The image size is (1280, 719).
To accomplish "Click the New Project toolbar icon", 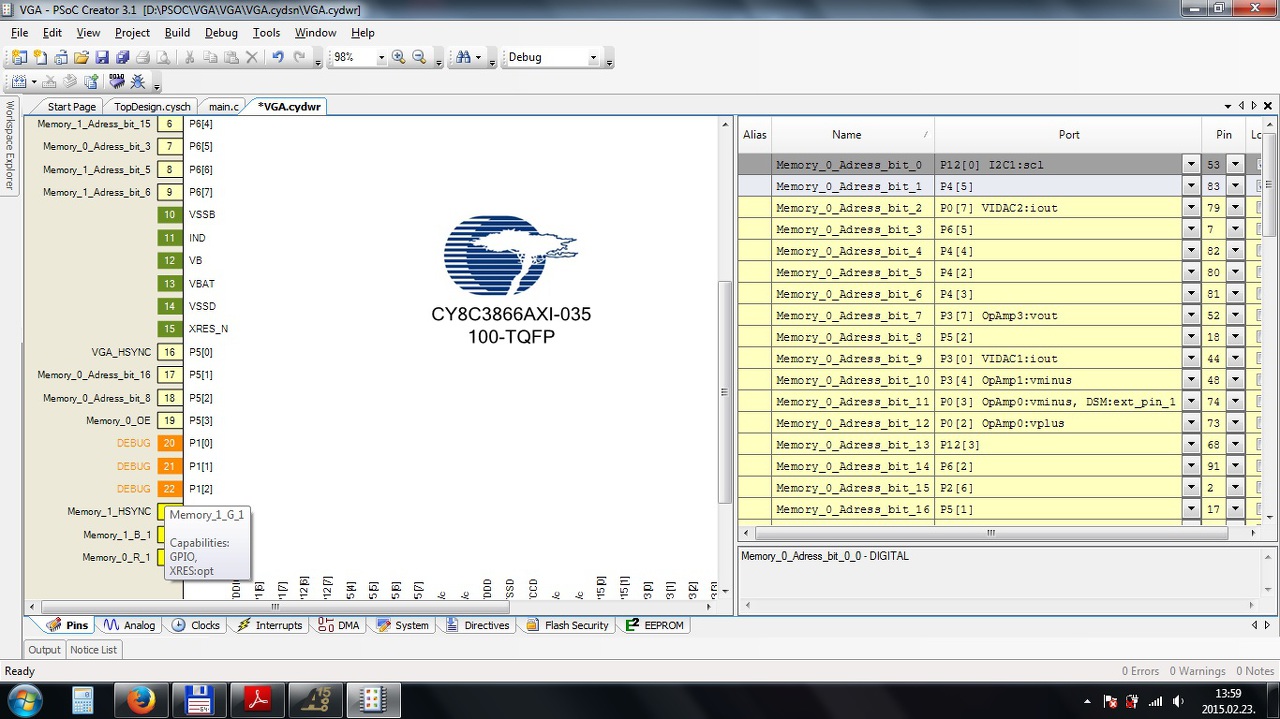I will click(19, 57).
